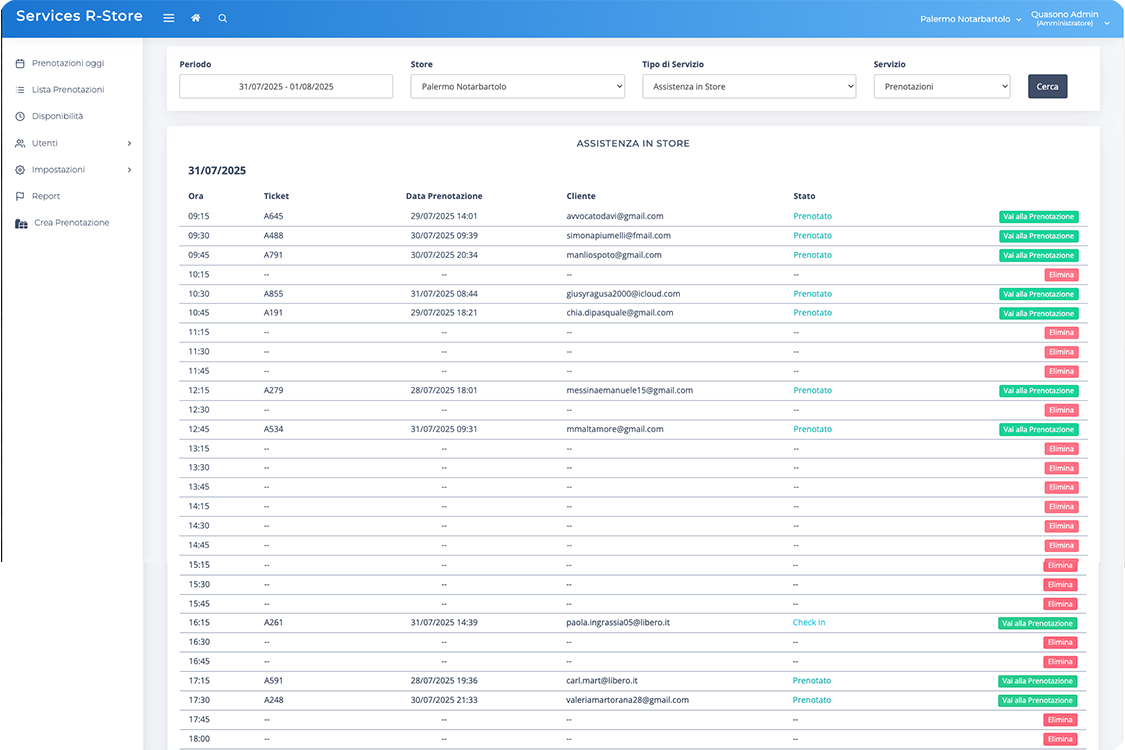The height and width of the screenshot is (750, 1125).
Task: Click the flag icon beside Report
Action: click(x=20, y=196)
